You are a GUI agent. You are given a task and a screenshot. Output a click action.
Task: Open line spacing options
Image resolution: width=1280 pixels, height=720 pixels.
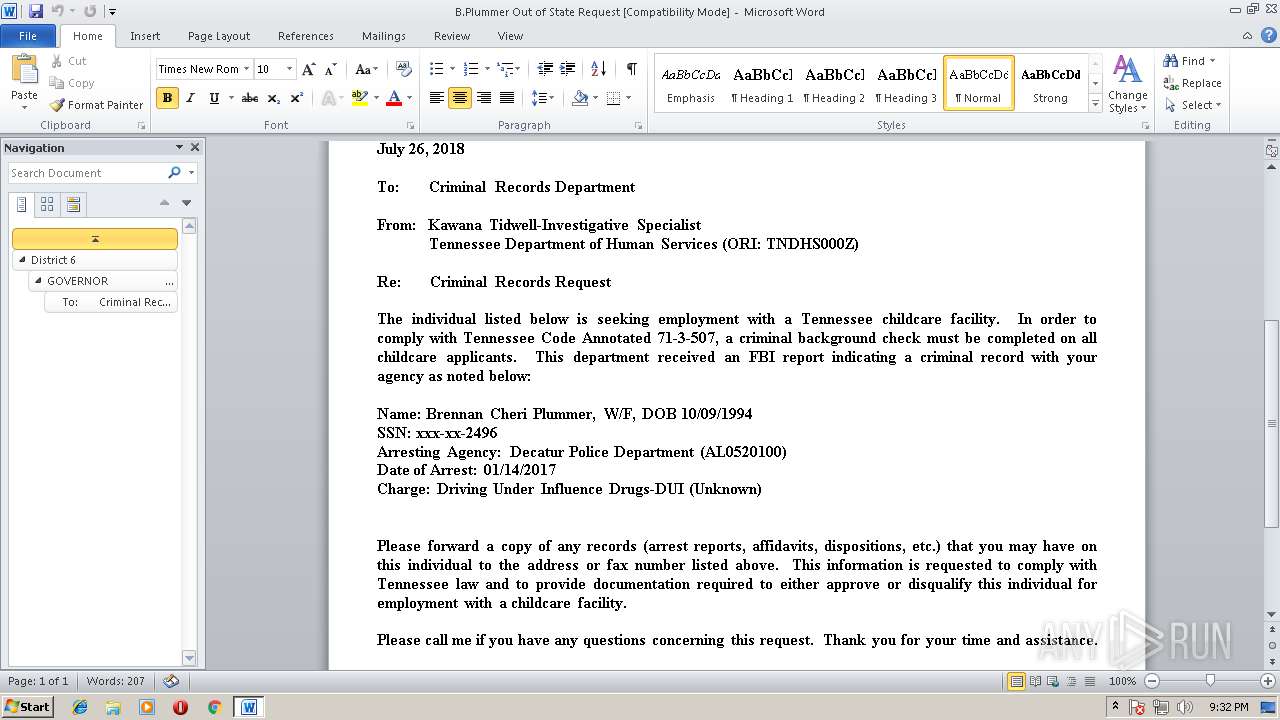(x=543, y=98)
